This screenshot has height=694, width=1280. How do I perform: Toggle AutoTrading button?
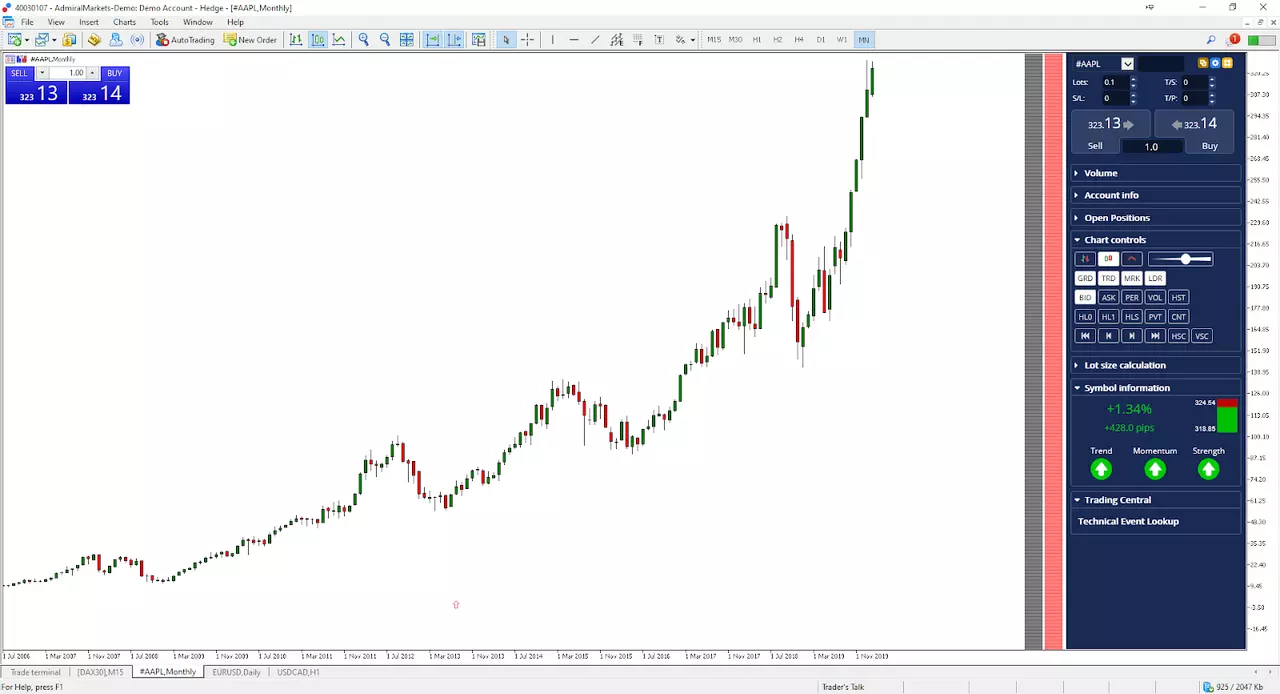[185, 40]
